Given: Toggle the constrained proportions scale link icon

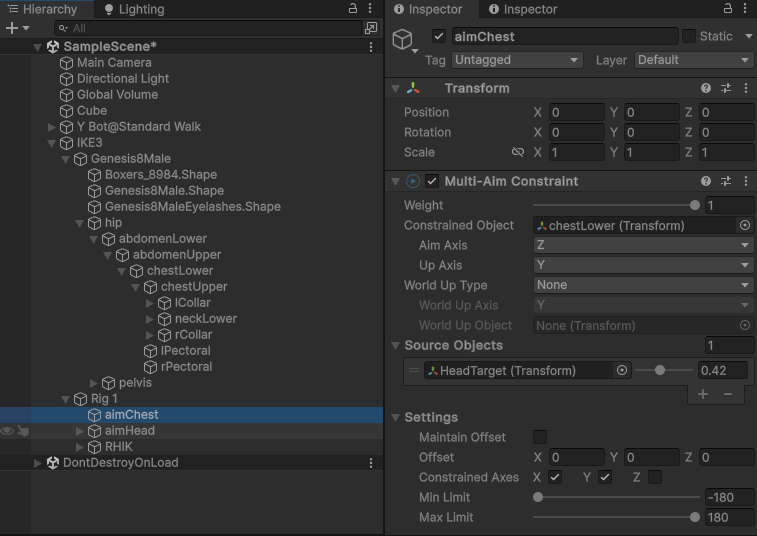Looking at the screenshot, I should point(517,153).
